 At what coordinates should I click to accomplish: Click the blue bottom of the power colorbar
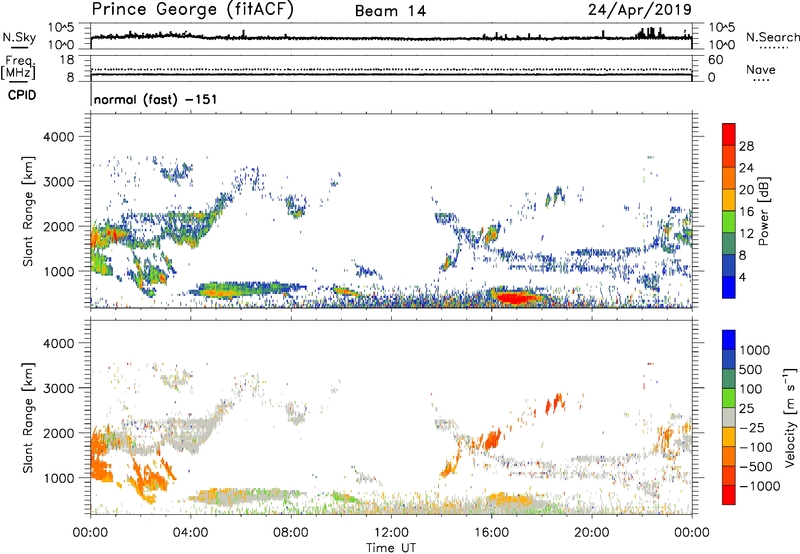click(x=729, y=287)
